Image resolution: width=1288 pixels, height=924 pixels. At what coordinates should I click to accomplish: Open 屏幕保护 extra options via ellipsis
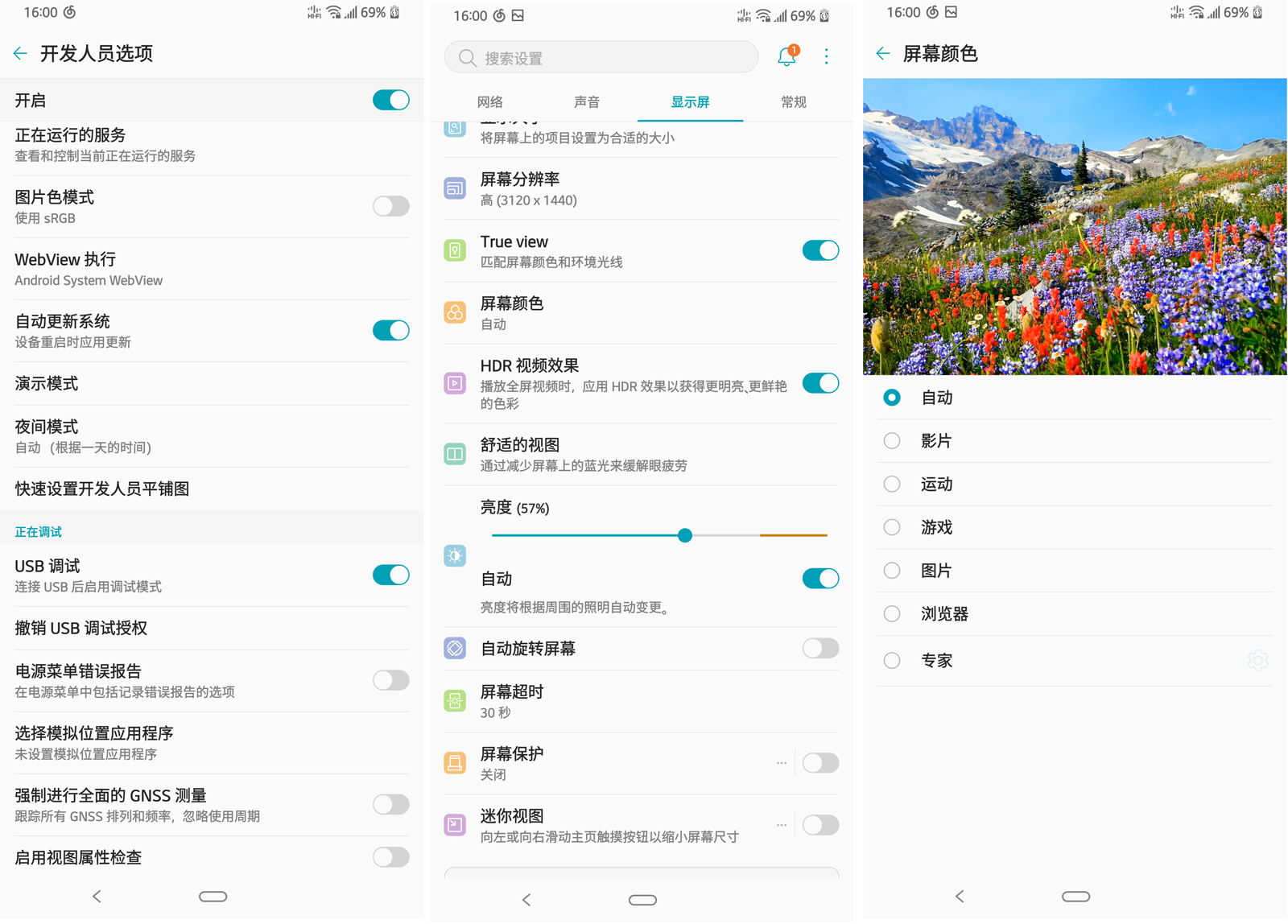781,762
